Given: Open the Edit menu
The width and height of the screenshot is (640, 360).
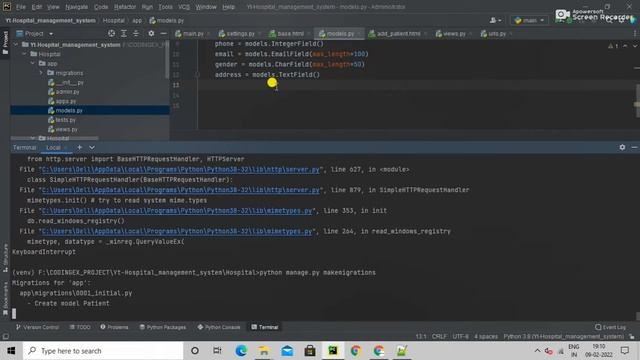Looking at the screenshot, I should point(37,7).
